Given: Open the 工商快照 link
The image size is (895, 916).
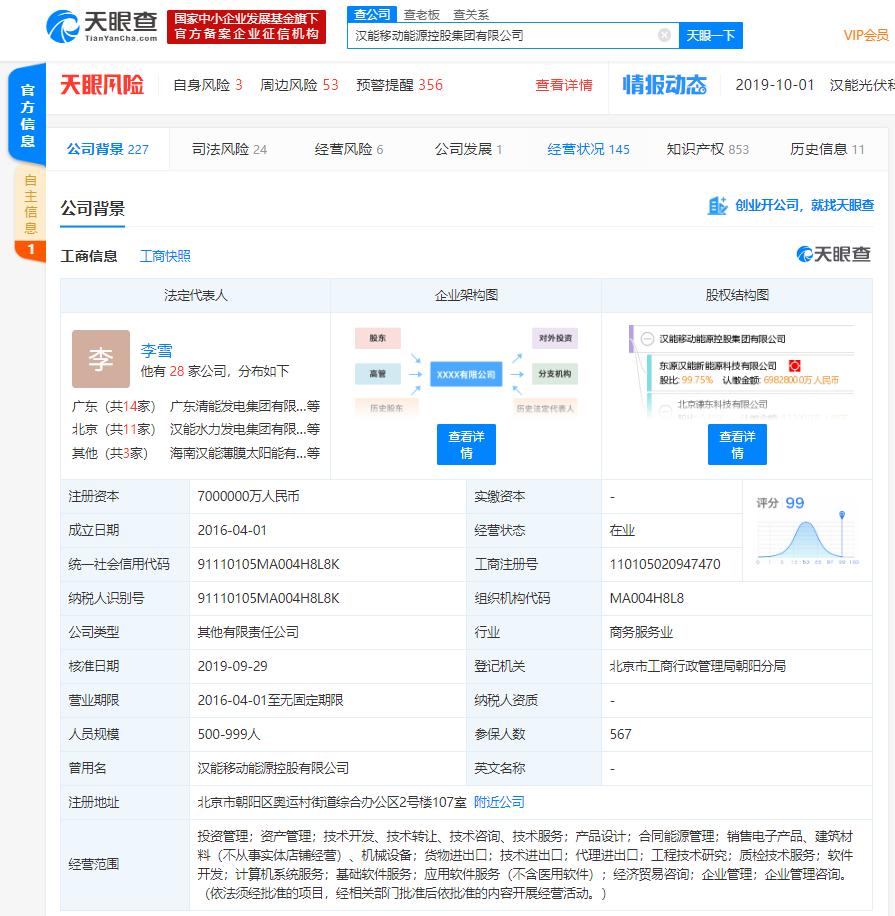Looking at the screenshot, I should tap(165, 256).
